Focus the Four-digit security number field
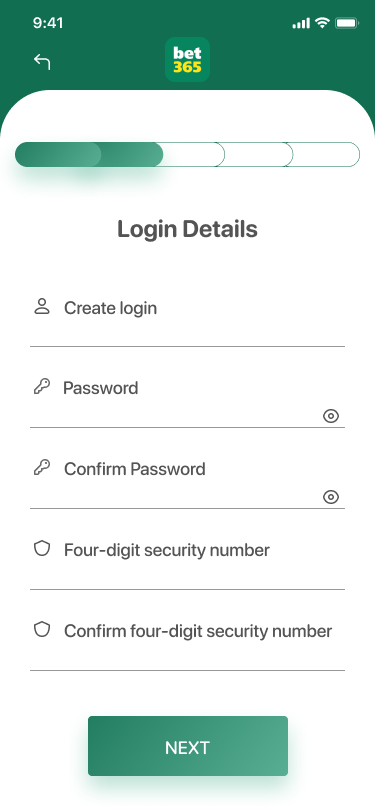Image resolution: width=375 pixels, height=812 pixels. click(x=188, y=562)
